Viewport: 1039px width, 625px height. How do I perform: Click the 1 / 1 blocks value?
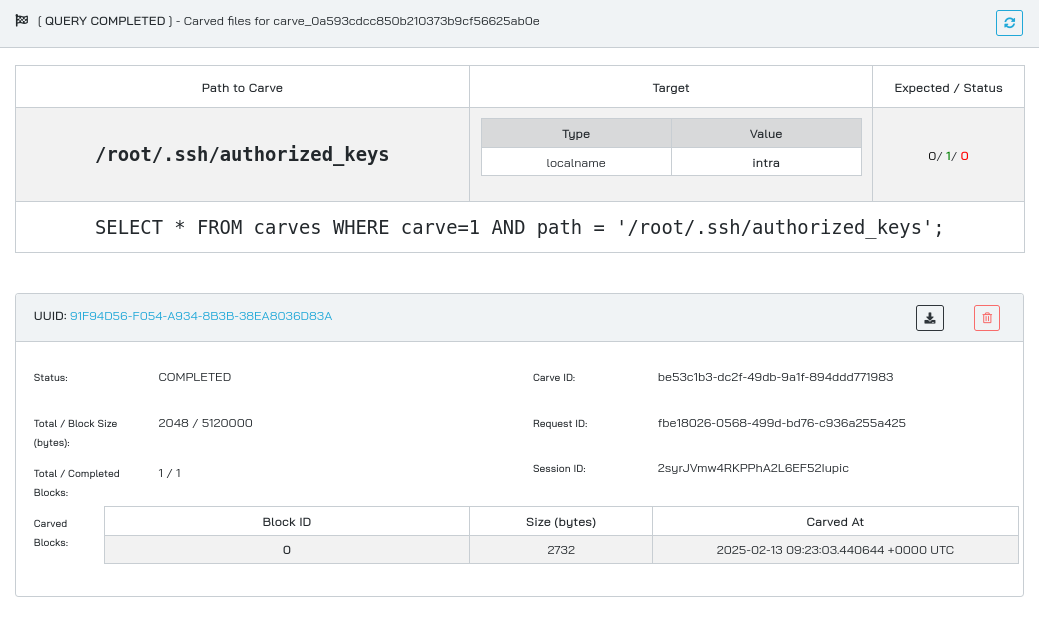(170, 473)
